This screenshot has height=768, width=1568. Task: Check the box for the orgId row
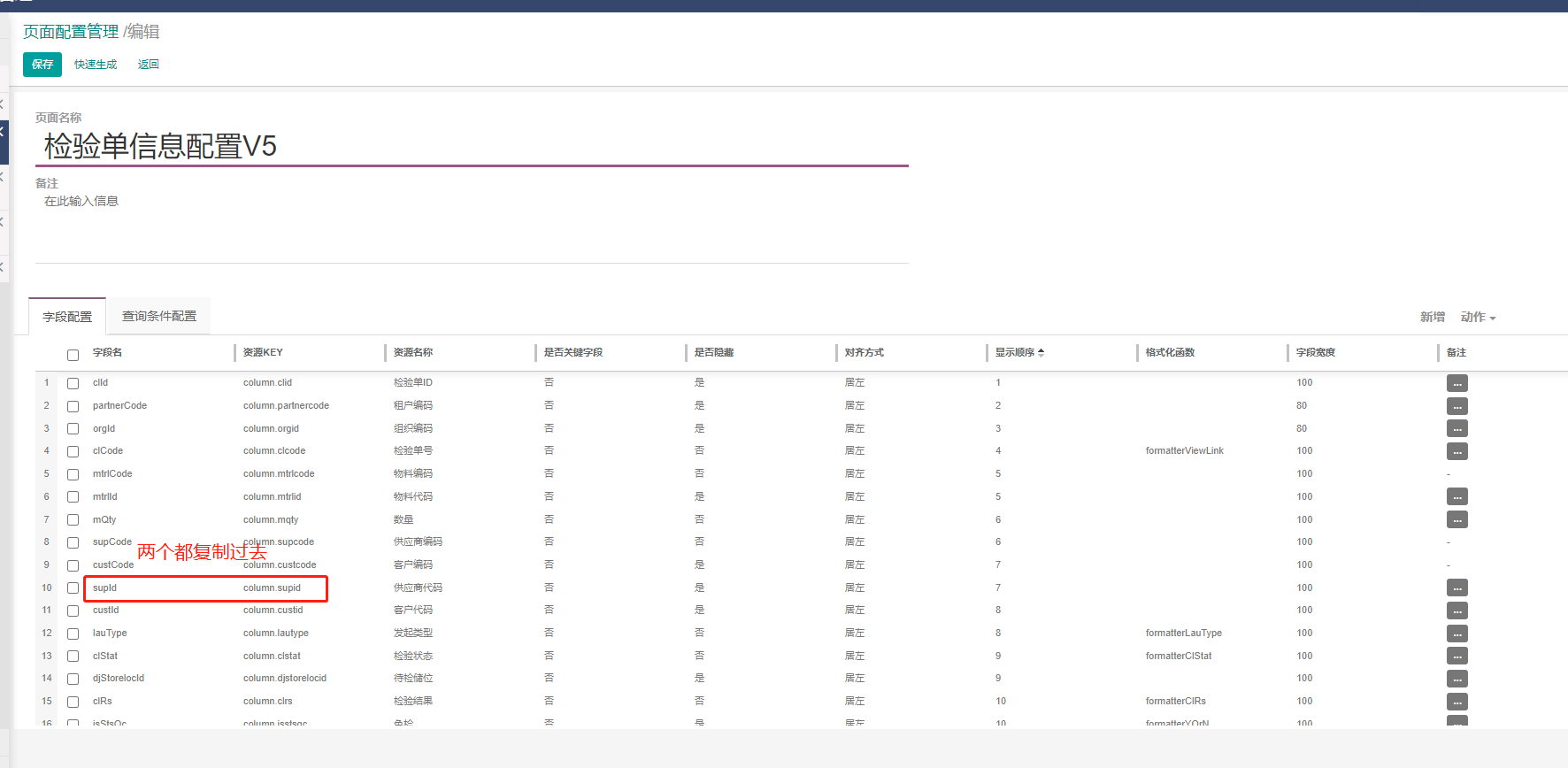[x=73, y=429]
